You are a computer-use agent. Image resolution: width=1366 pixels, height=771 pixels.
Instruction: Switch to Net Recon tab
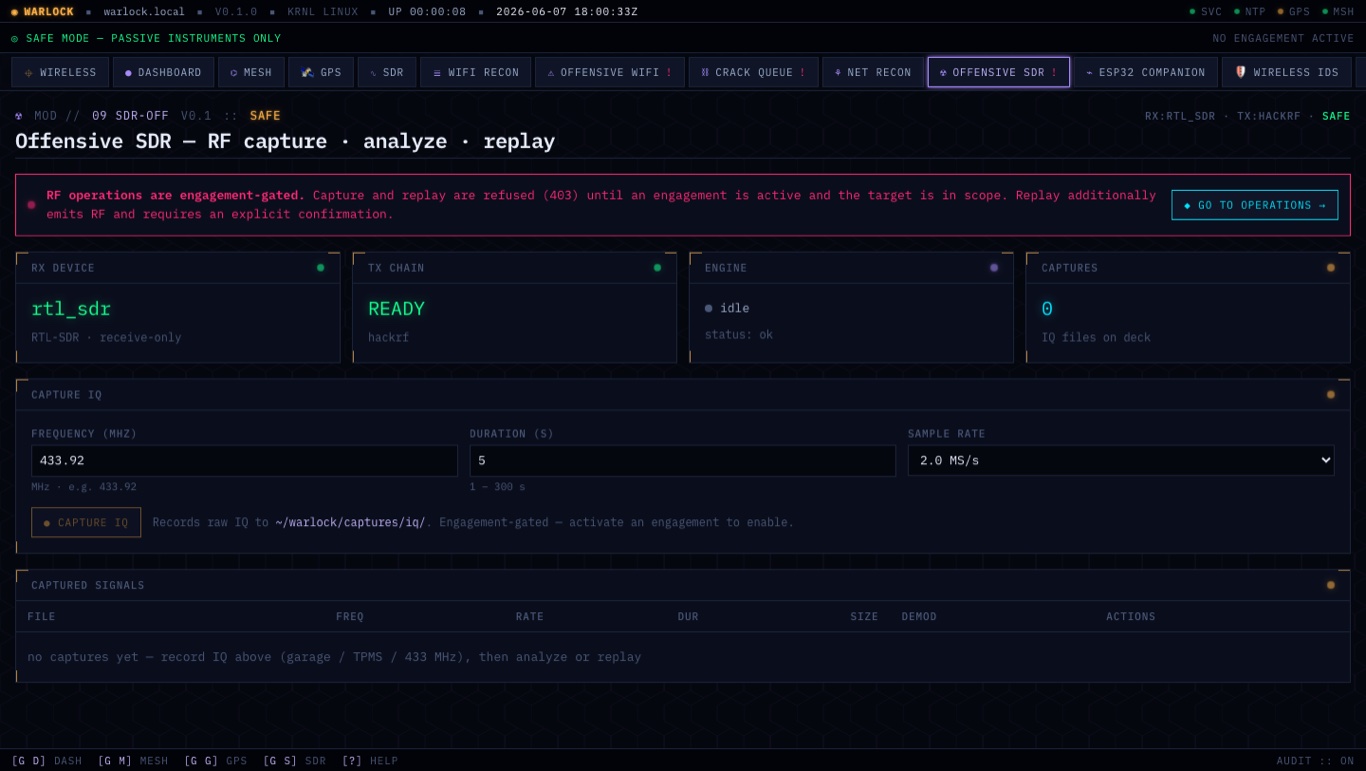click(x=873, y=72)
